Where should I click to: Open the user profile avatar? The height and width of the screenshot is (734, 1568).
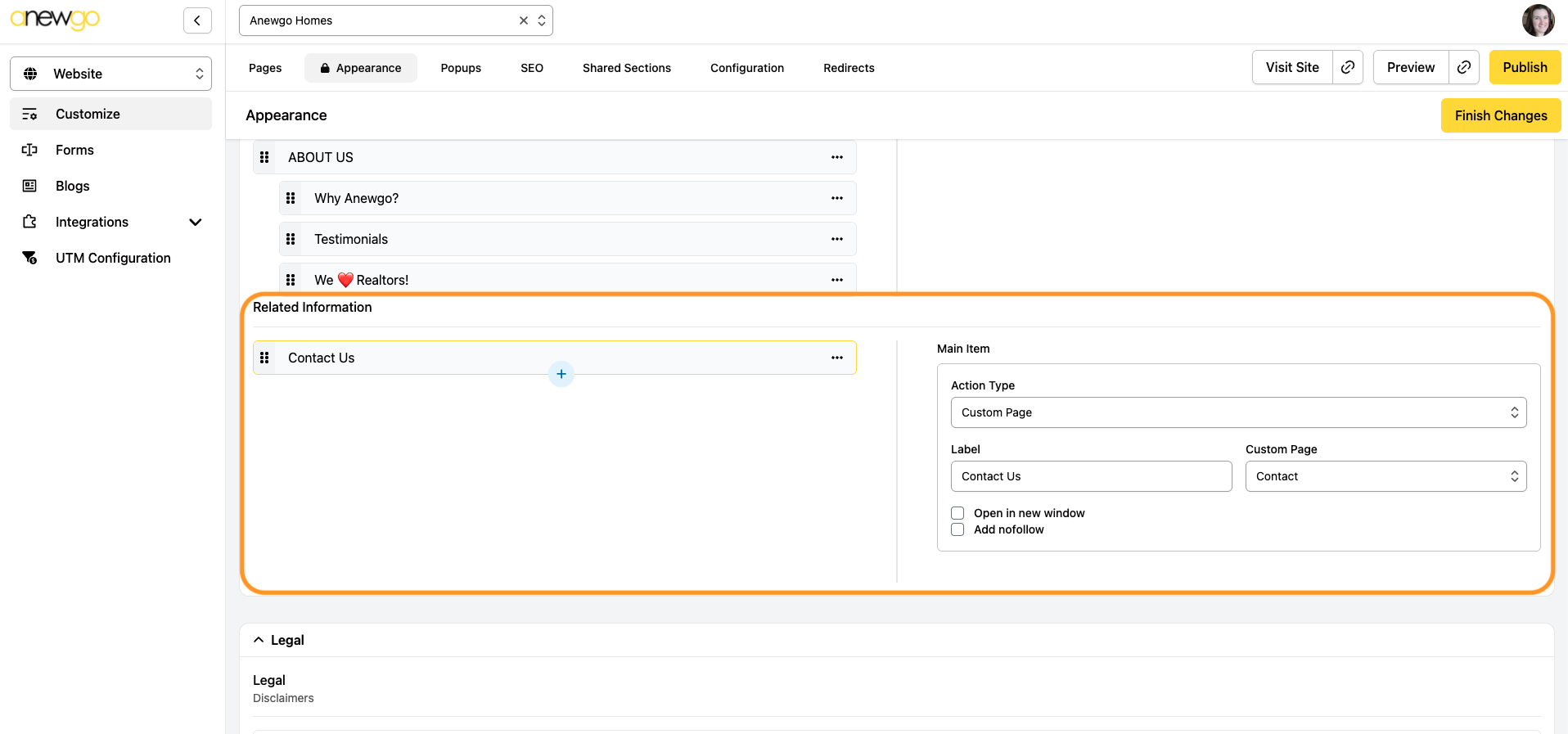click(x=1538, y=20)
